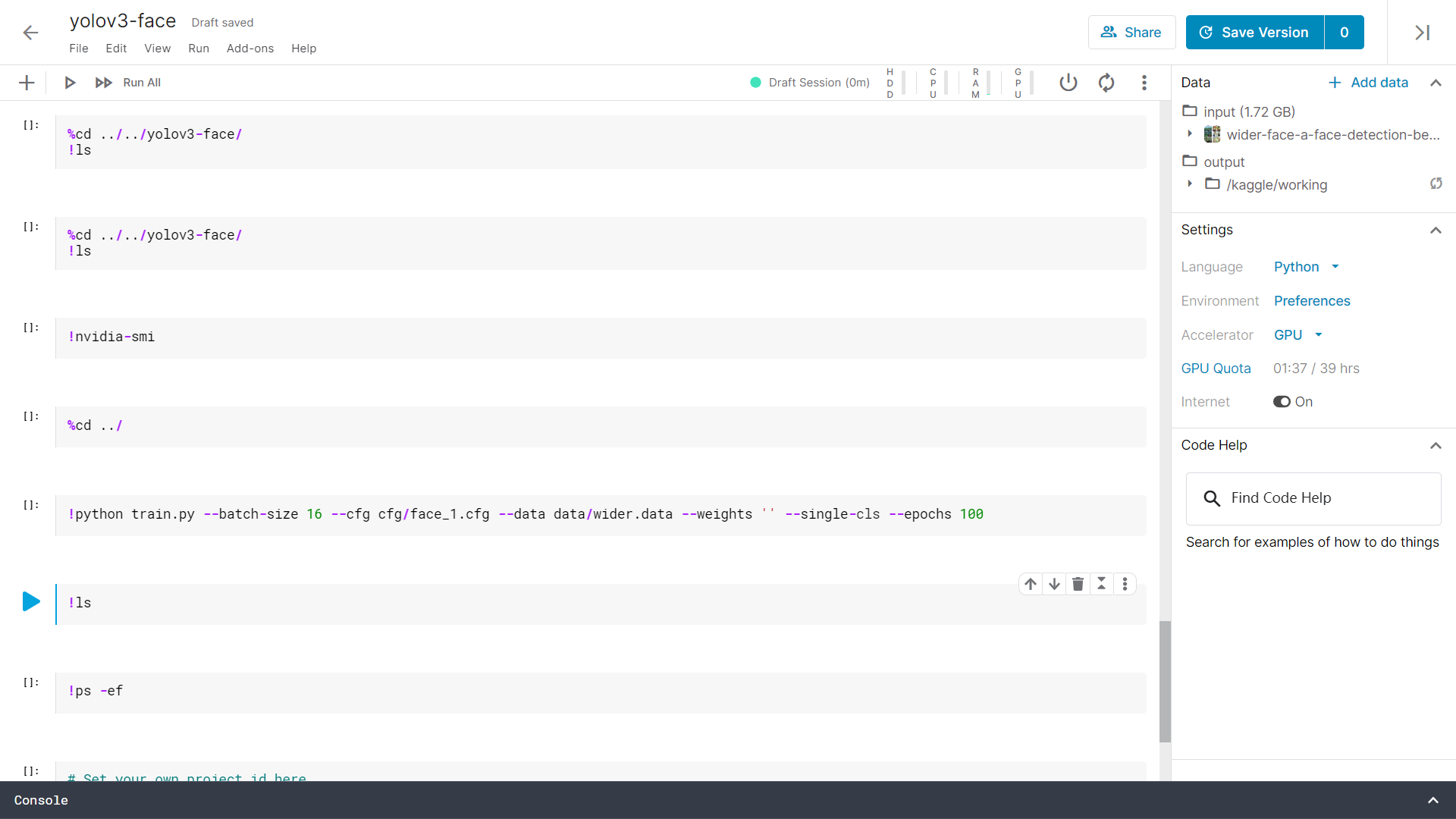Click Save Version
Screen dimensions: 1456x819
(x=1255, y=33)
